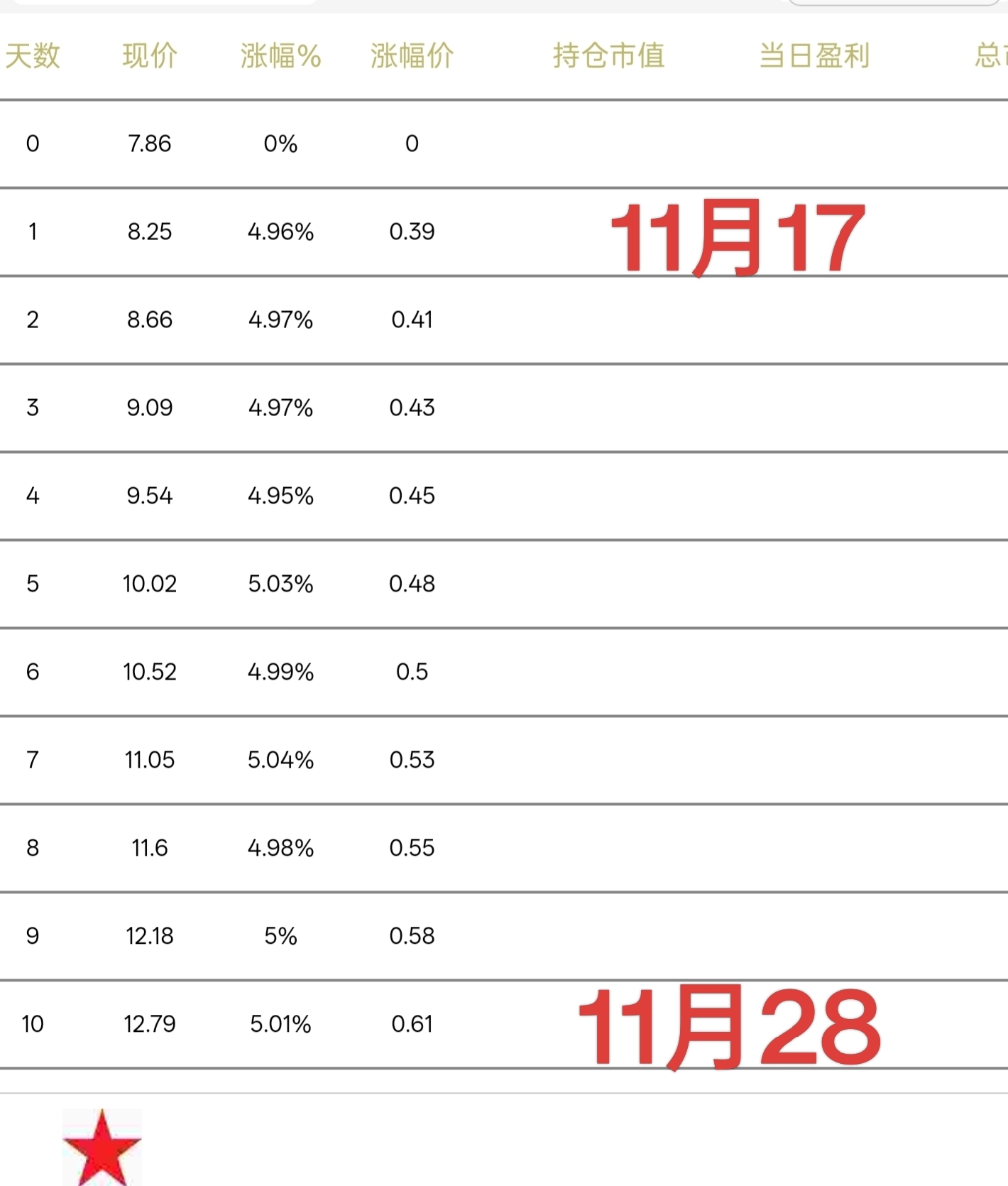The image size is (1008, 1186).
Task: Select the 0.5 increase value cell
Action: pyautogui.click(x=412, y=672)
